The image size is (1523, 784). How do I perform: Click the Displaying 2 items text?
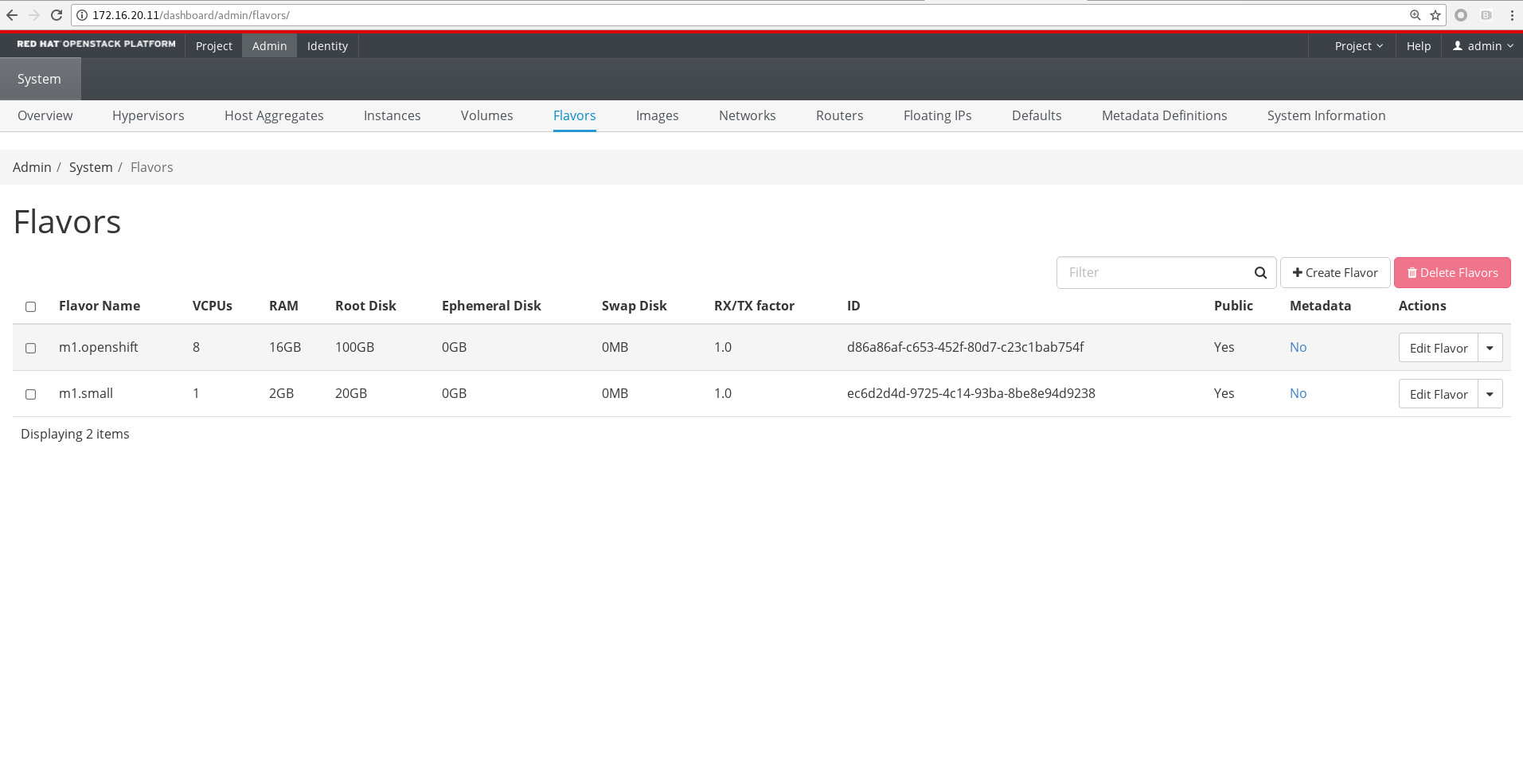(x=75, y=434)
